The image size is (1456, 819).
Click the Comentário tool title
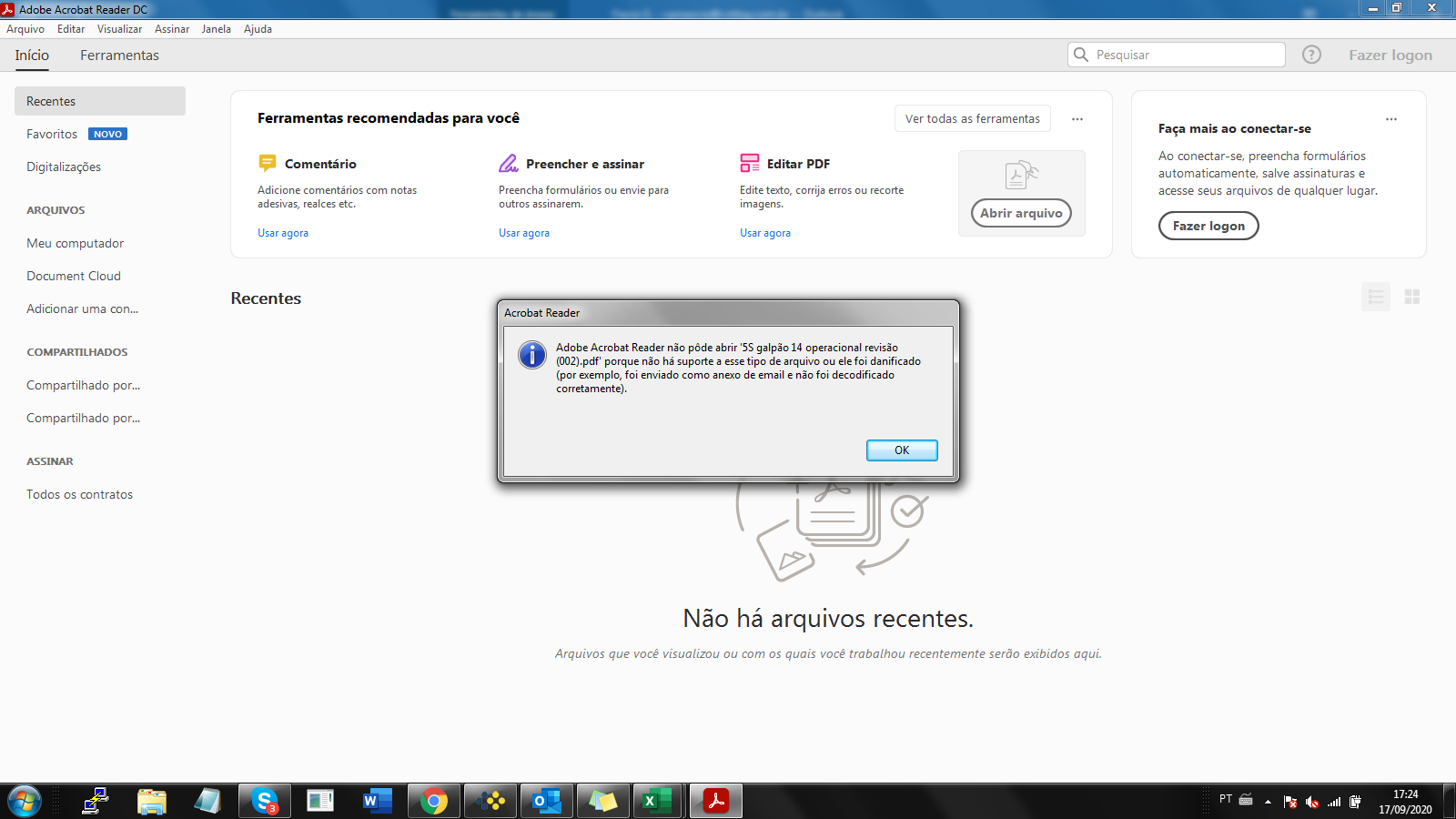coord(320,164)
